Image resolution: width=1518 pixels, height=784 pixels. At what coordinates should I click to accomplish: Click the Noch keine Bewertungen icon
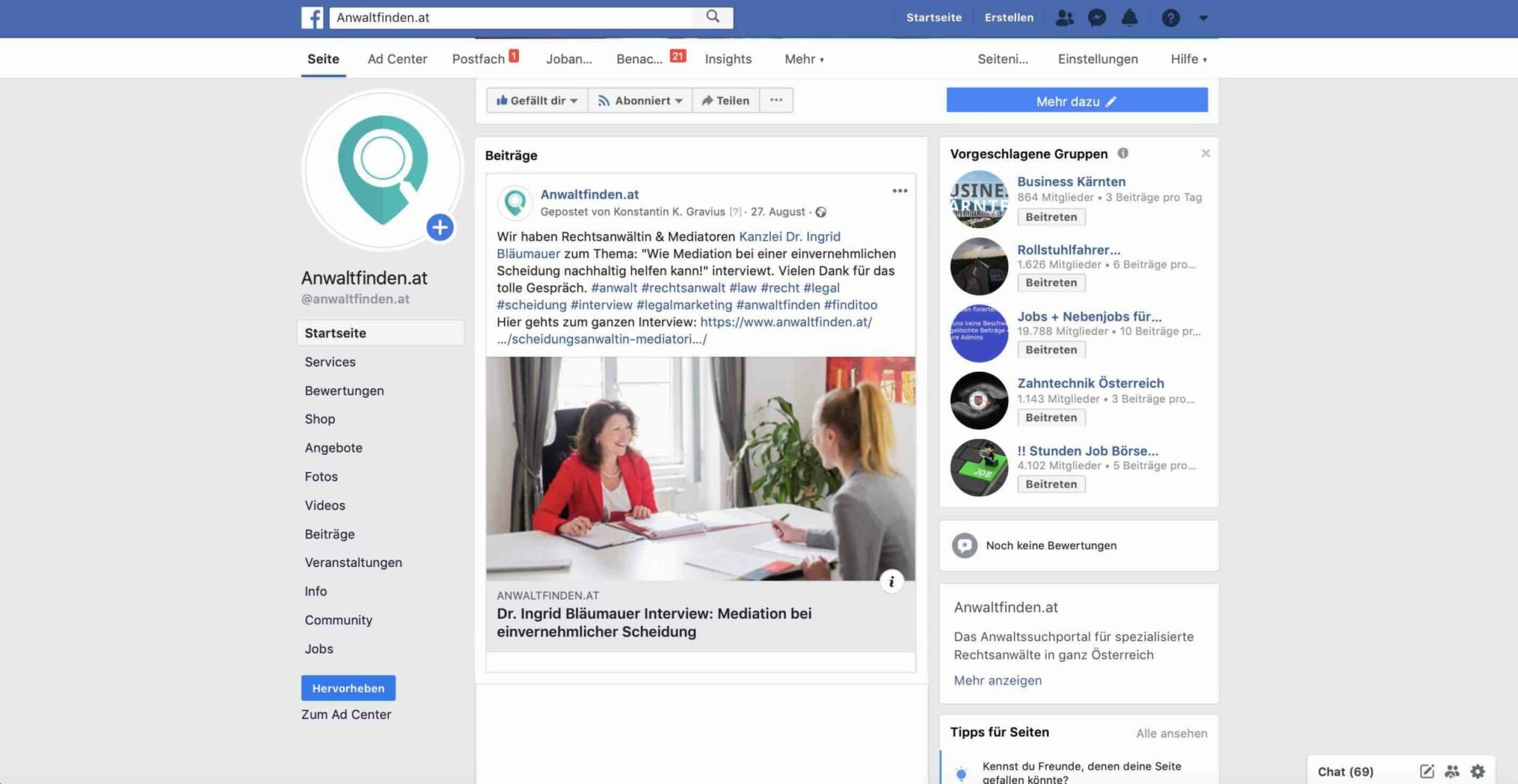(x=964, y=545)
